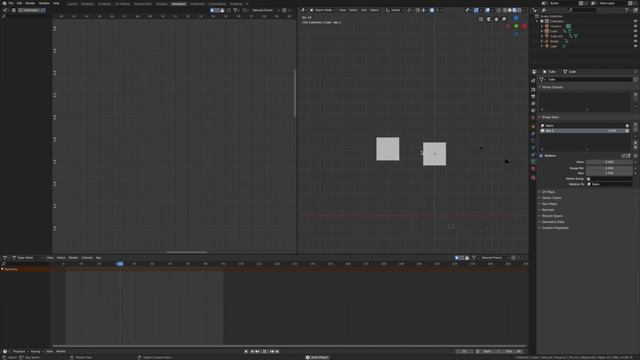This screenshot has width=640, height=360.
Task: Click the Range Min value field
Action: 609,168
